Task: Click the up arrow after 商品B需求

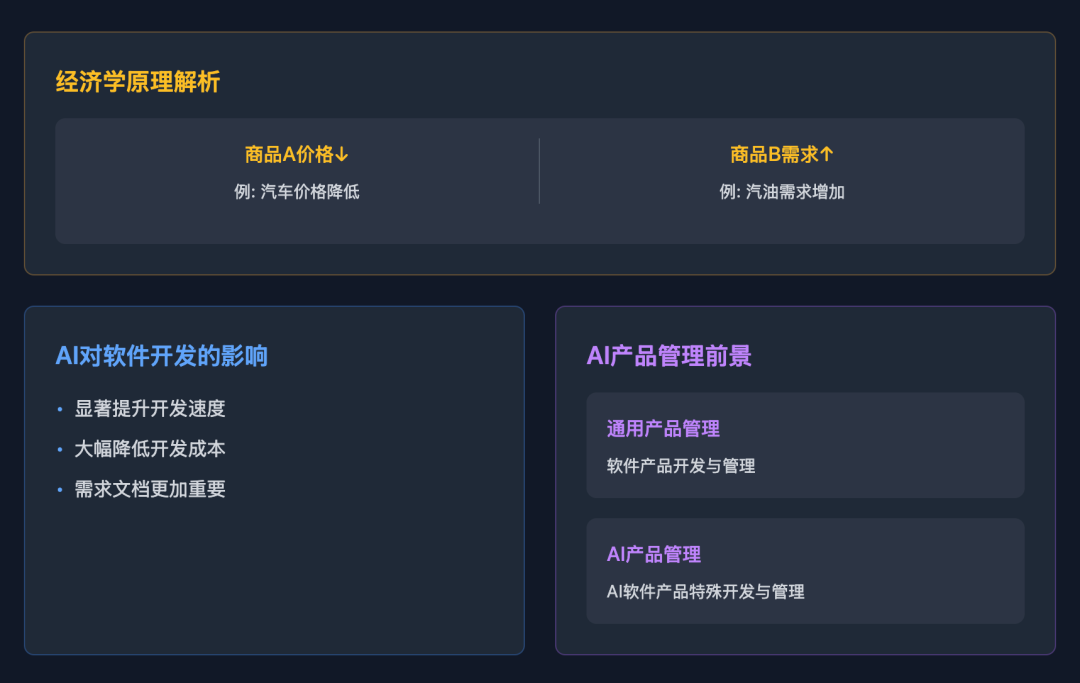Action: (827, 154)
